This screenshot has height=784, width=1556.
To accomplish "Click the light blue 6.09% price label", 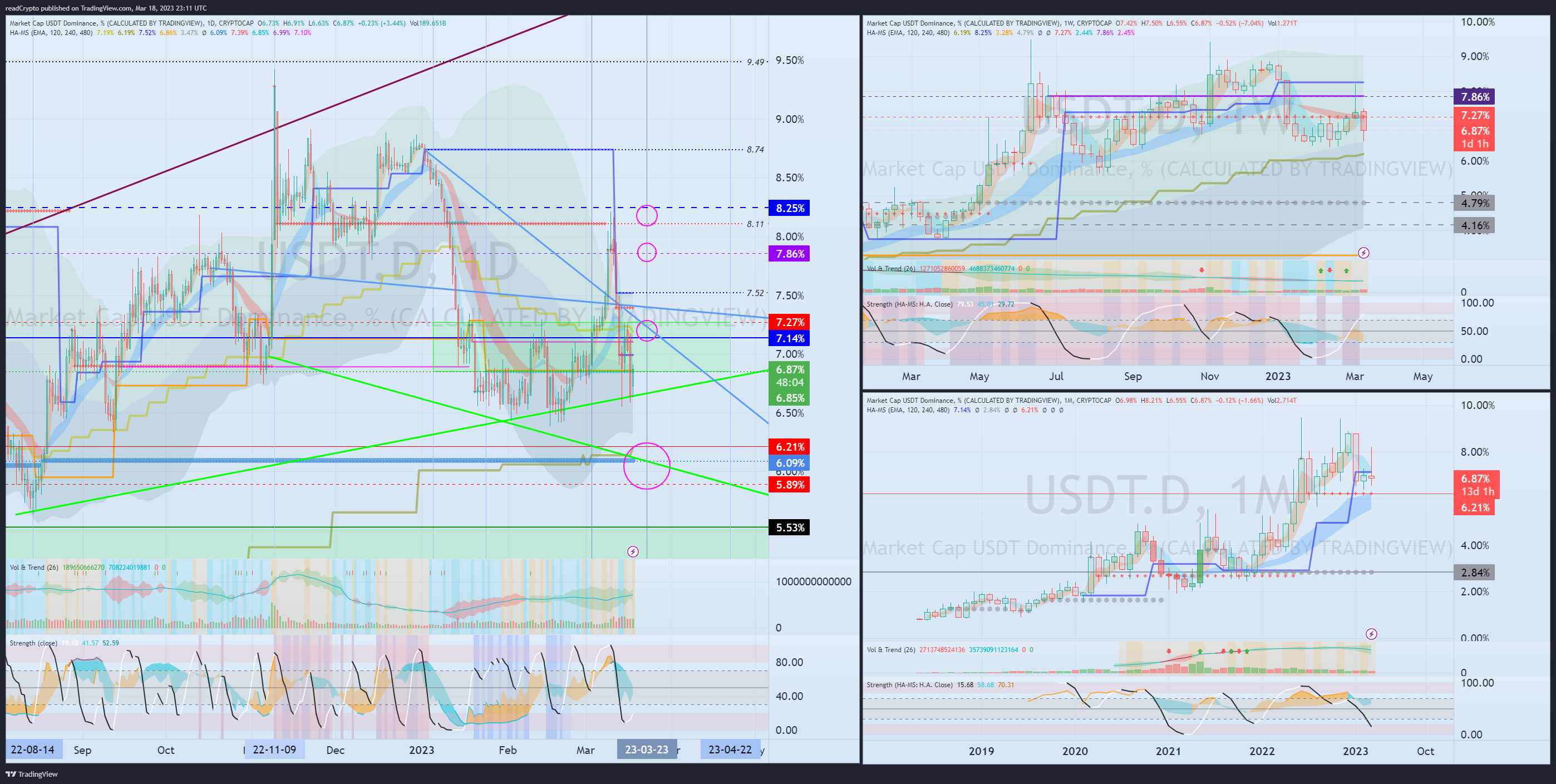I will point(790,464).
